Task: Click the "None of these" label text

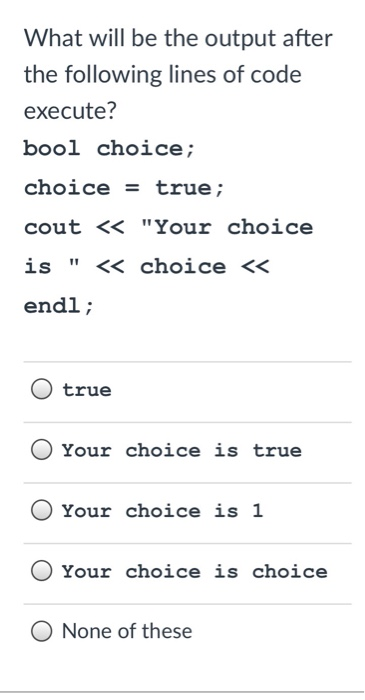Action: click(127, 631)
